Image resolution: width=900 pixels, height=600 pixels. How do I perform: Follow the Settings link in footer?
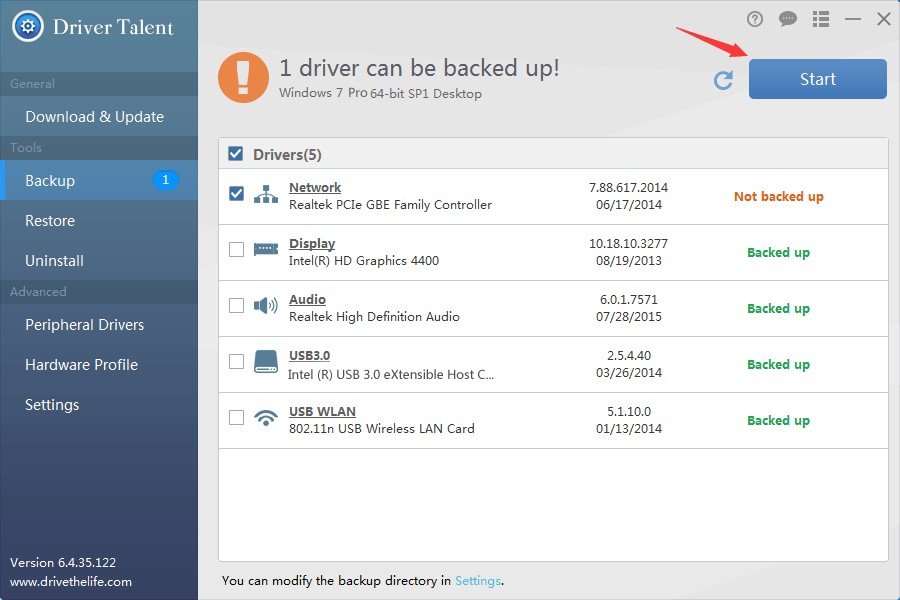point(478,581)
